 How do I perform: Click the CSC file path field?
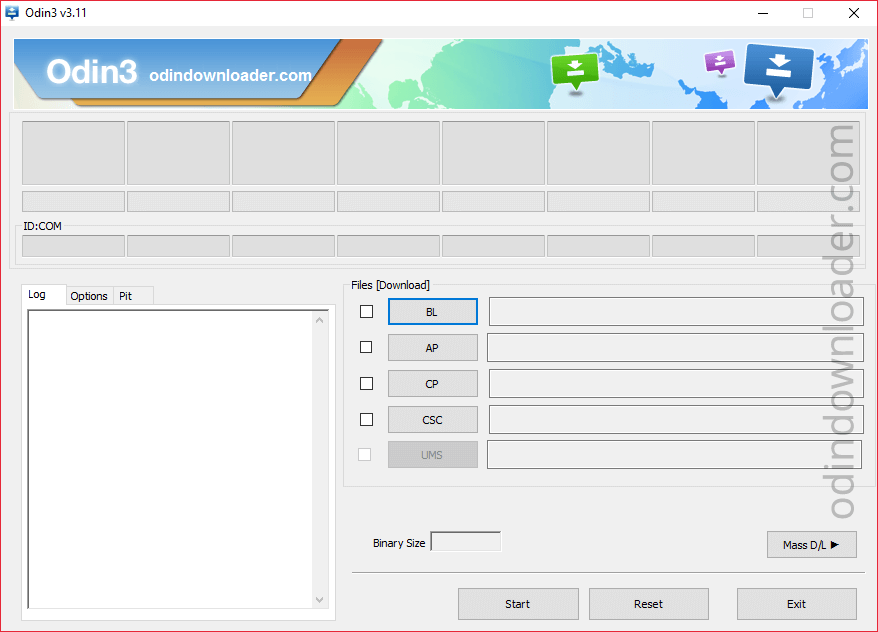click(676, 419)
